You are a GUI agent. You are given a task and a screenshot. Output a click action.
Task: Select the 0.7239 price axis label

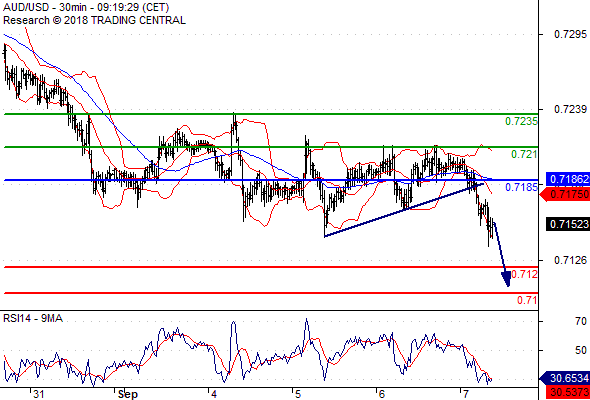pos(570,110)
